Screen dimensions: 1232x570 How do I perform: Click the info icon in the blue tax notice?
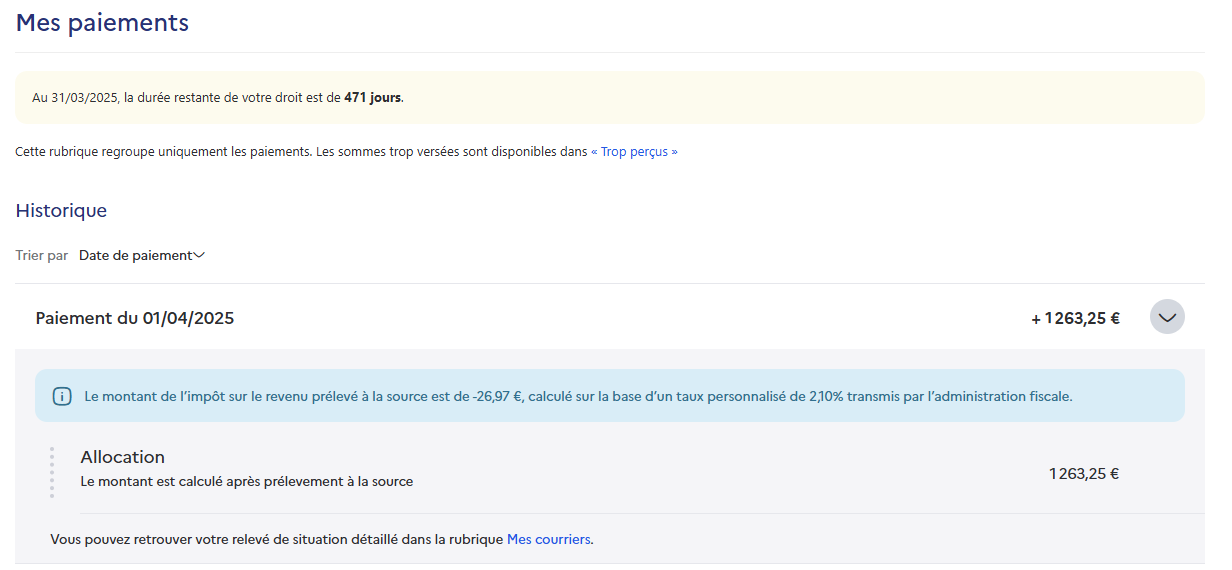(62, 396)
